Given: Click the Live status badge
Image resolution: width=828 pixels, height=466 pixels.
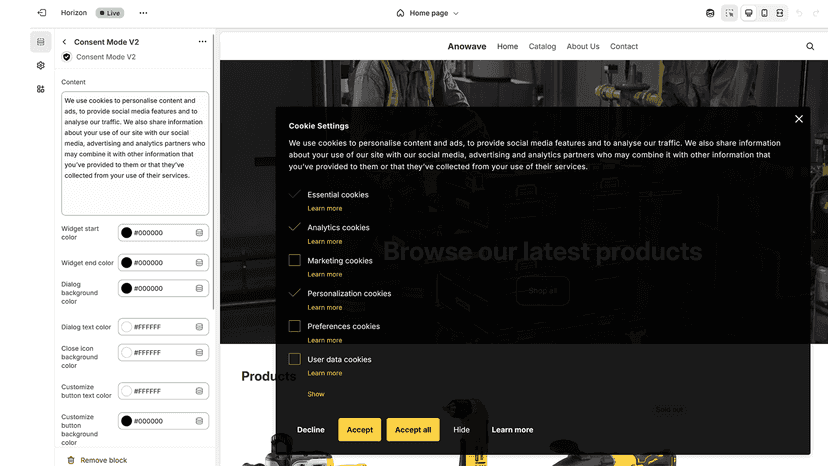Looking at the screenshot, I should tap(110, 13).
